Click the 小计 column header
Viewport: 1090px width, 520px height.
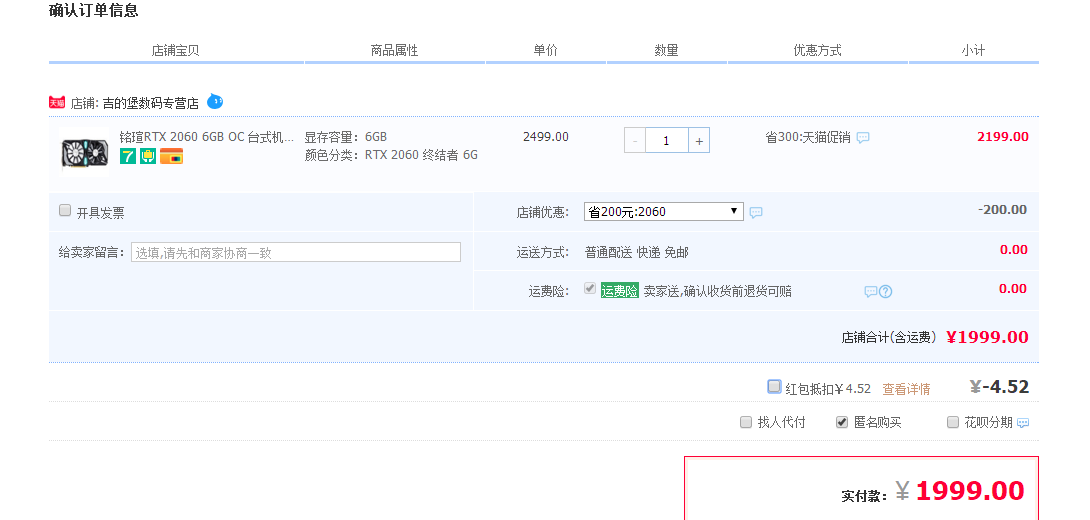973,50
